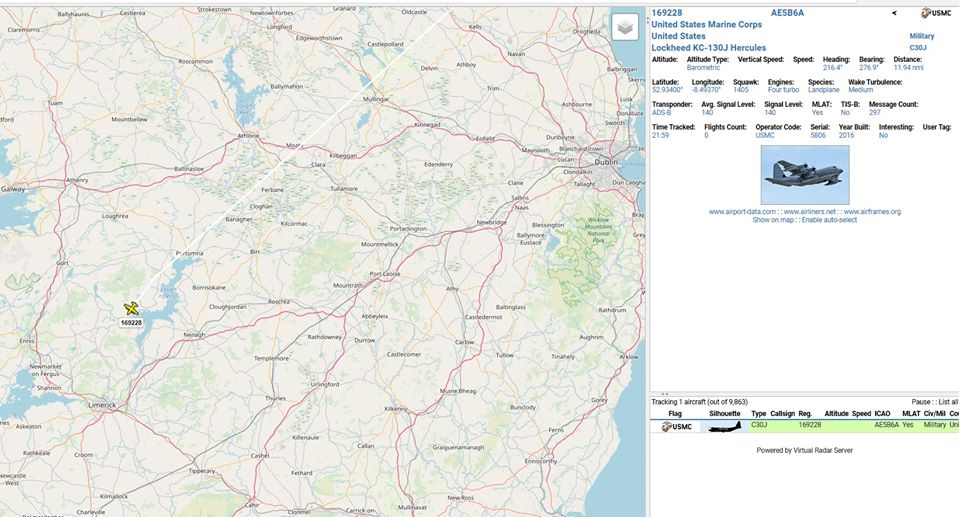
Task: Open the www.airport-data.com link
Action: [x=742, y=212]
